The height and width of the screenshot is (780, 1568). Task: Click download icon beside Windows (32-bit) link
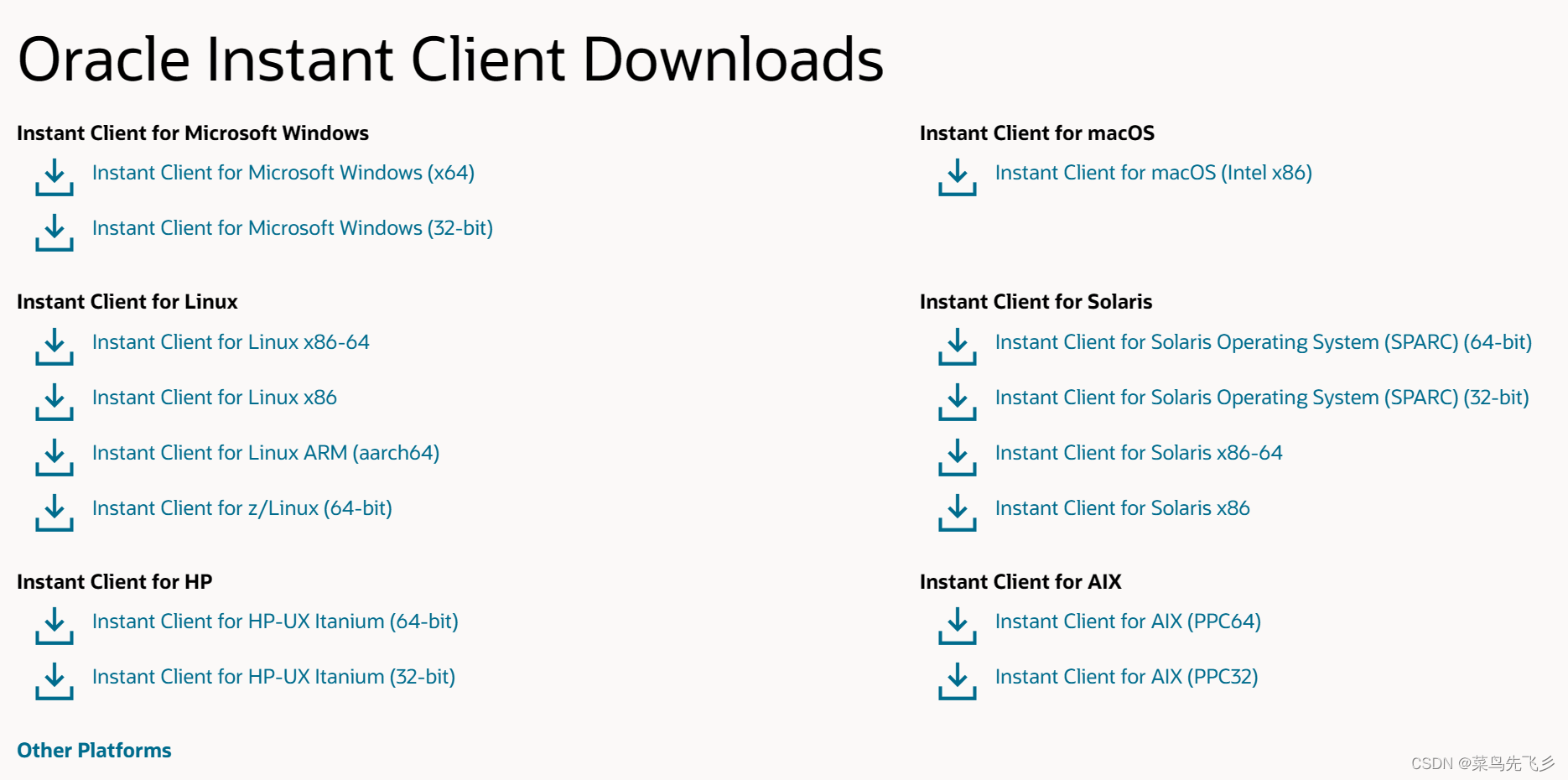point(55,232)
